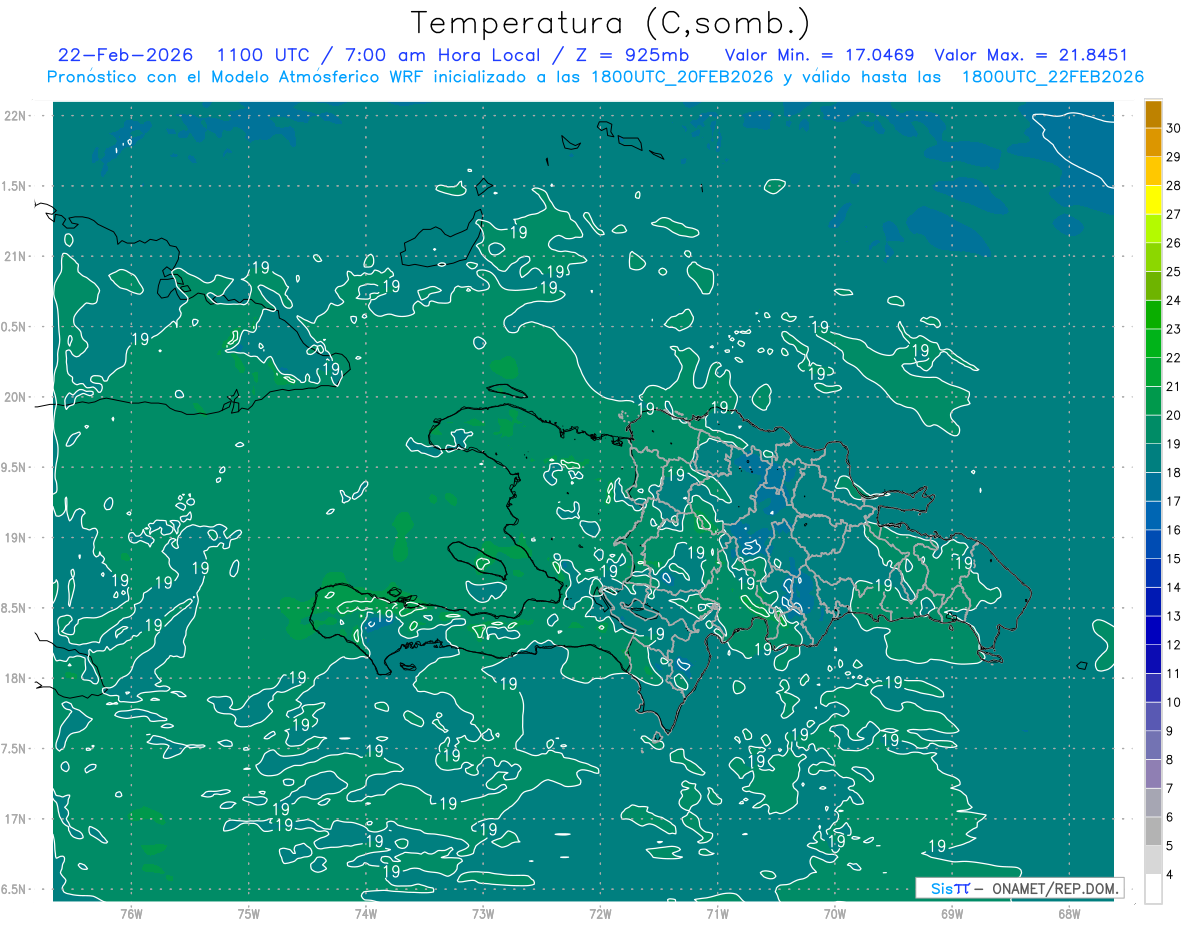
Task: Click the gray legend swatch between 5 and 6
Action: (1154, 831)
